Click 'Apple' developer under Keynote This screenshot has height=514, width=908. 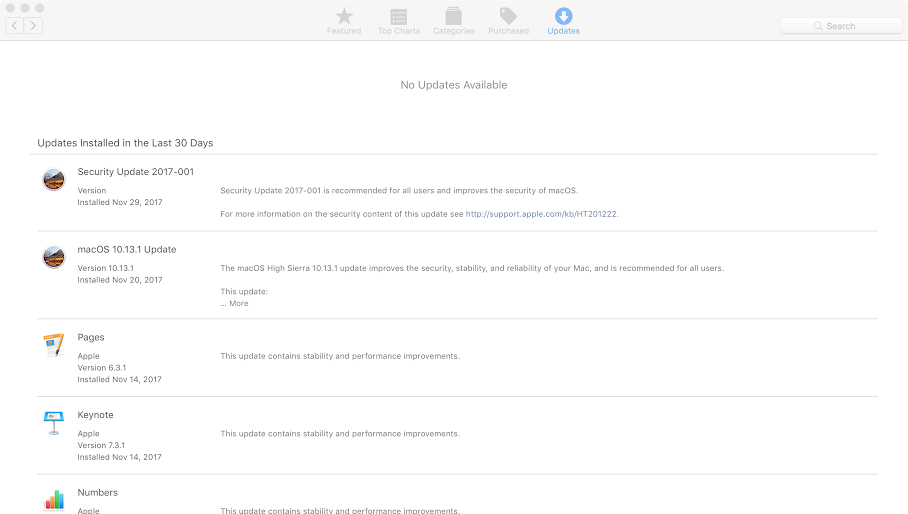pos(89,434)
